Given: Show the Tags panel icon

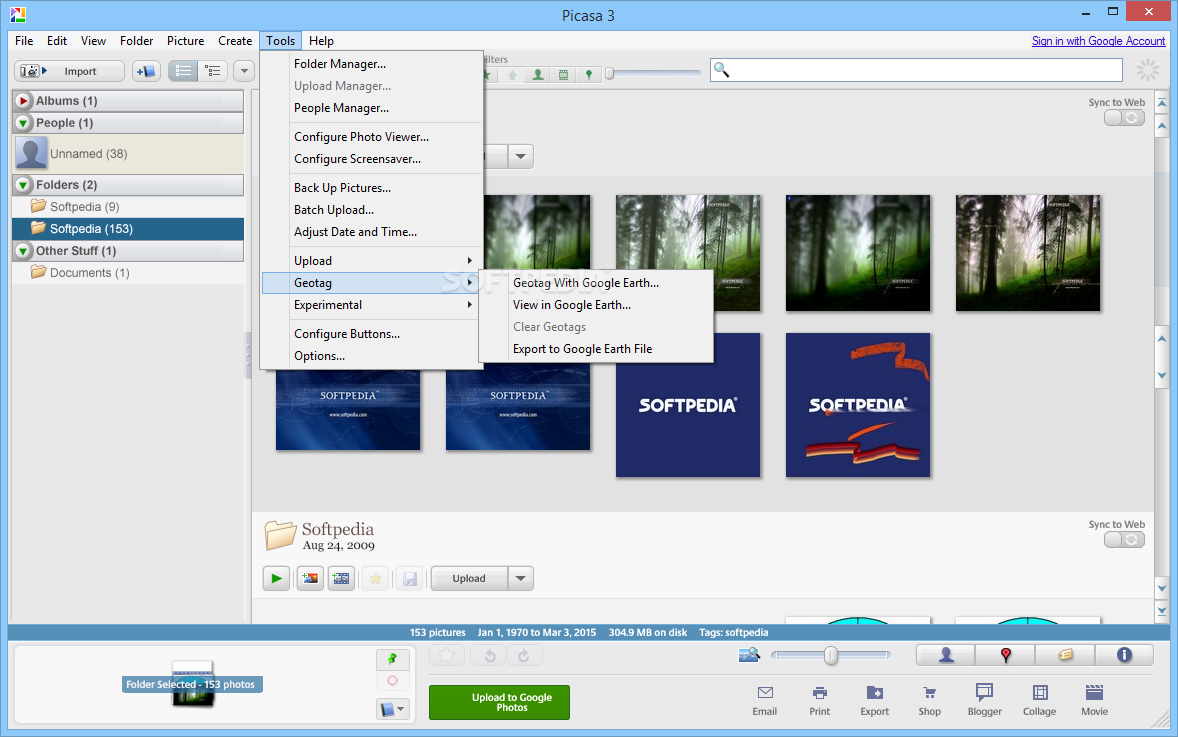Looking at the screenshot, I should tap(1065, 655).
